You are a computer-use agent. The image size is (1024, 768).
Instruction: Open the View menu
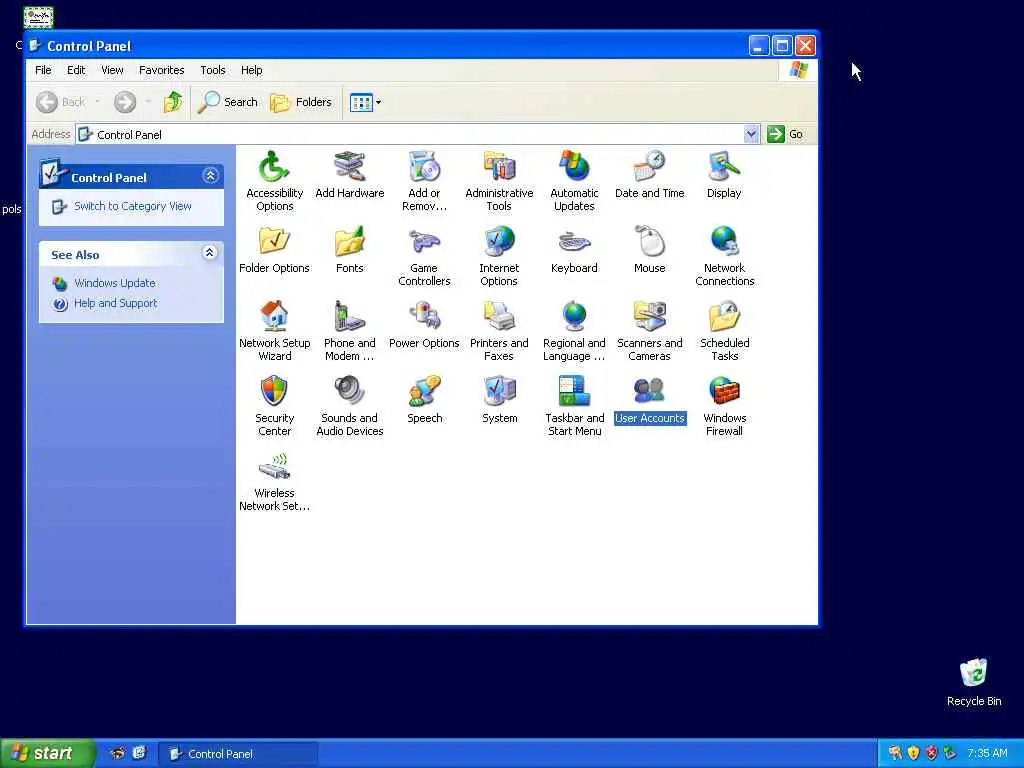112,70
